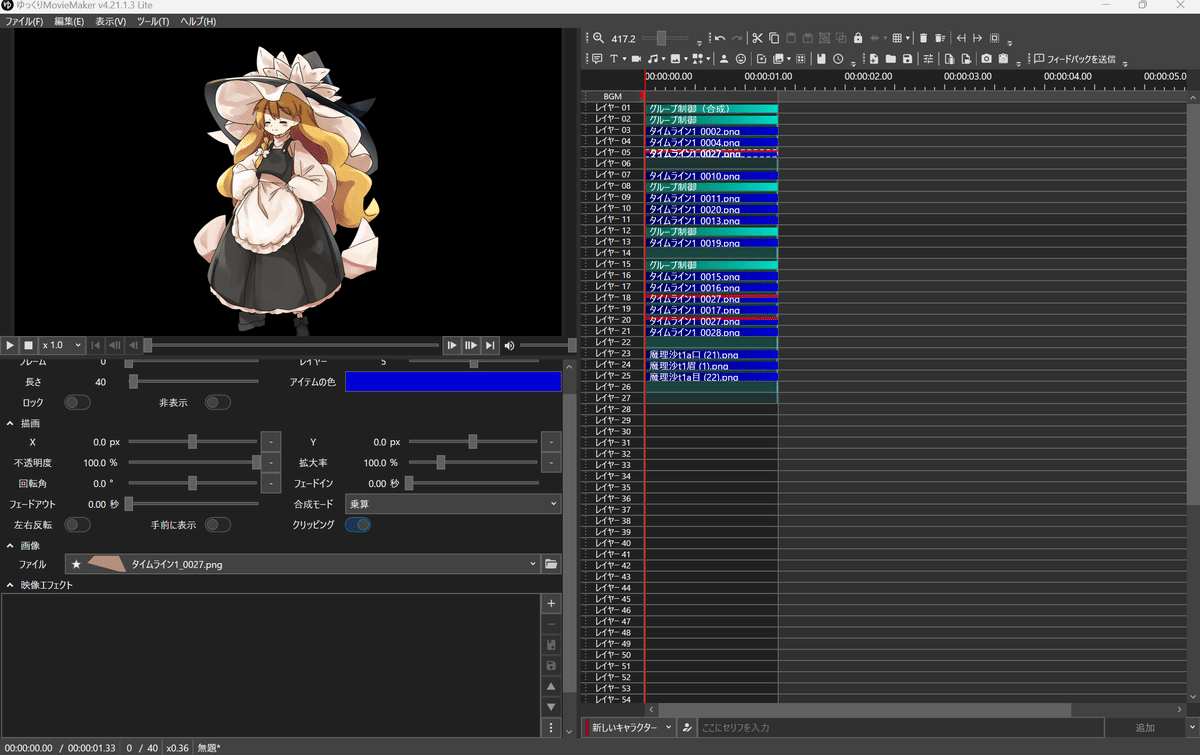Stop playback with the stop button

(29, 345)
